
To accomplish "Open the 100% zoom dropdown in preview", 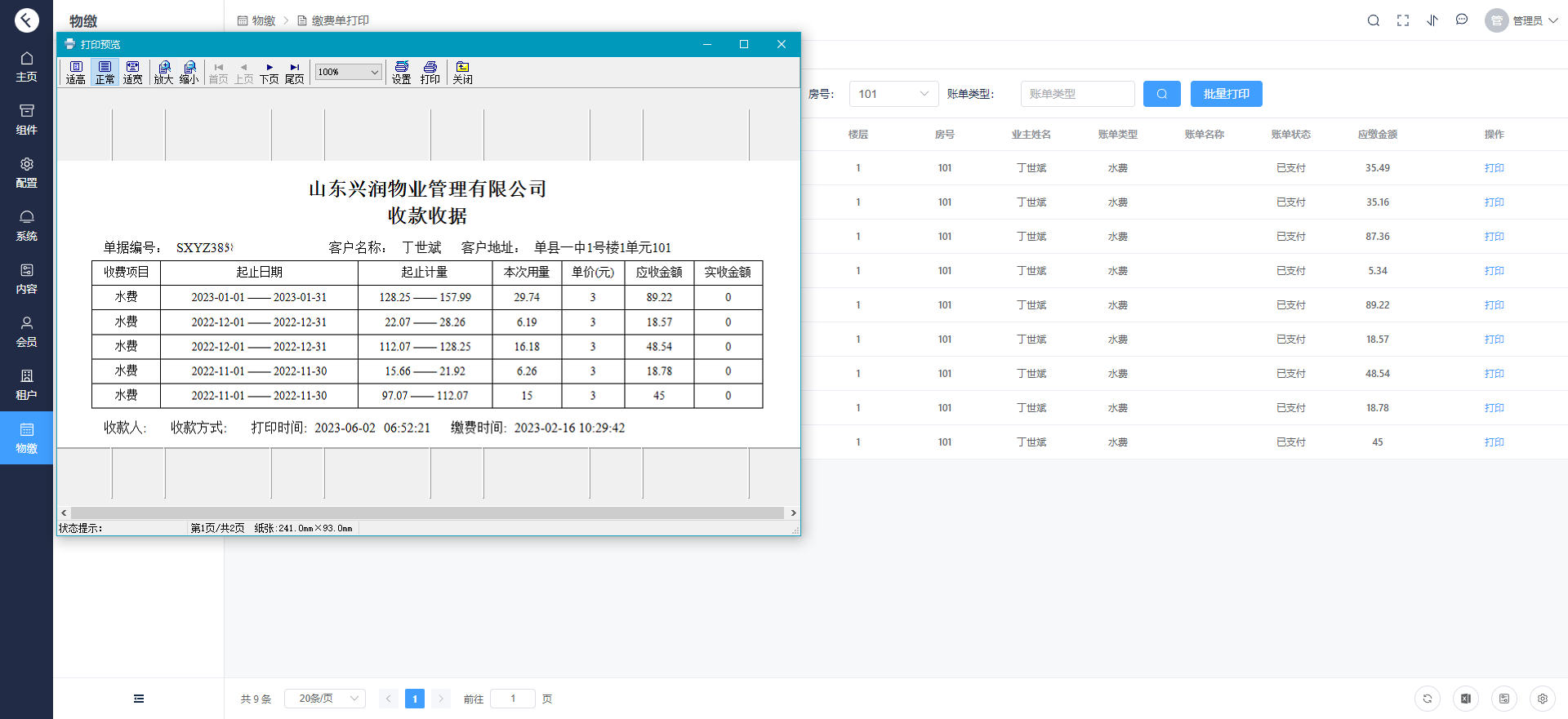I will point(349,72).
